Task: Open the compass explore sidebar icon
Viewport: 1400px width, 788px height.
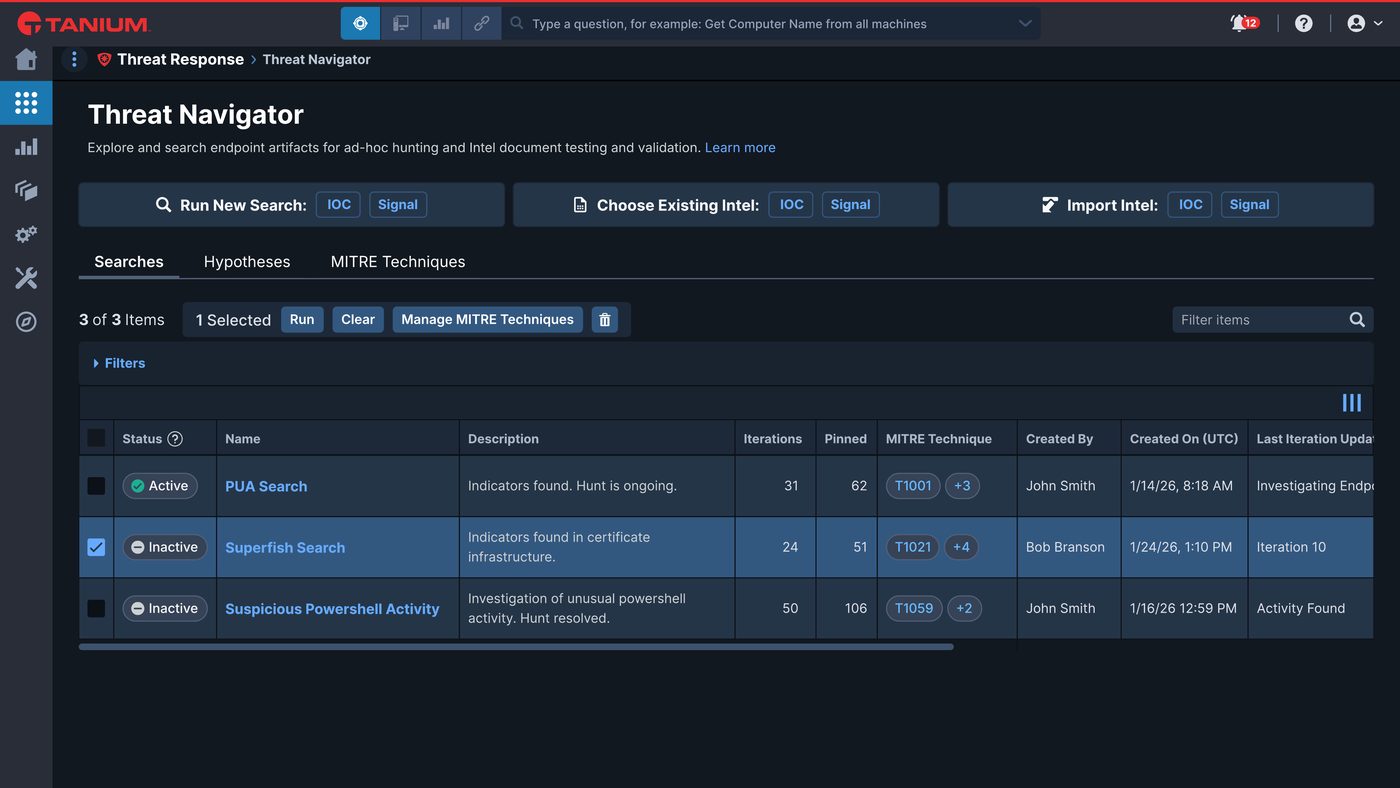Action: (x=26, y=322)
